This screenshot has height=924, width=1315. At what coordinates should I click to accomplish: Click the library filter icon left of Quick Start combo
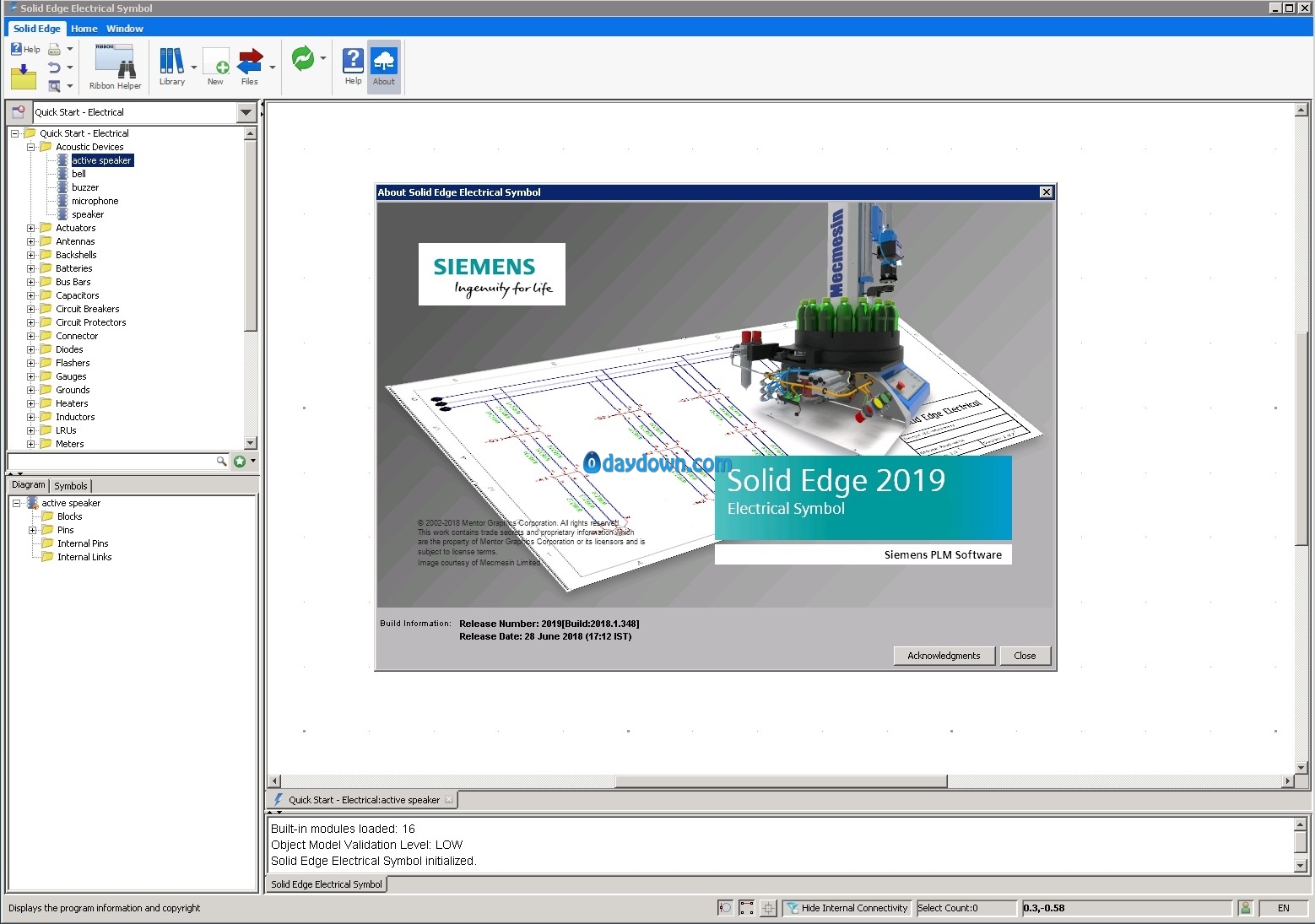click(x=19, y=111)
